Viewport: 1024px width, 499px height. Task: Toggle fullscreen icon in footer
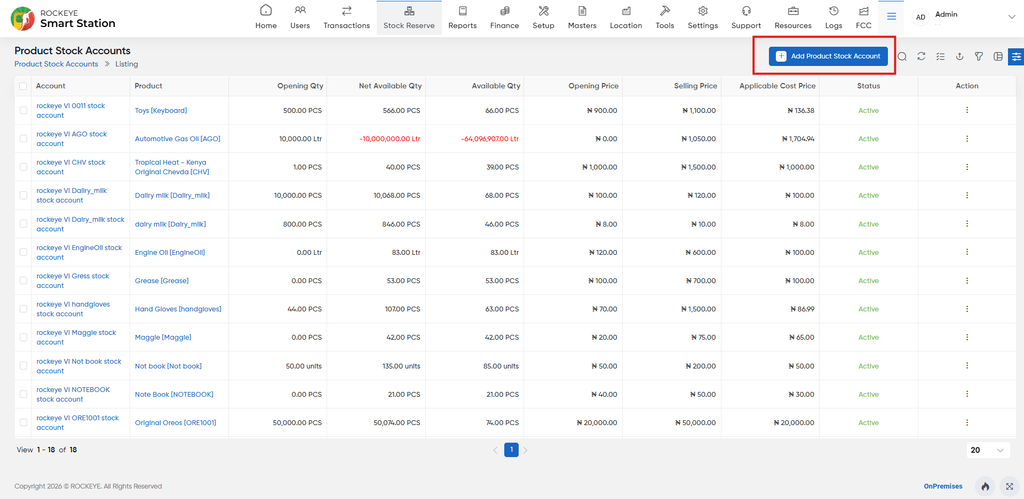click(x=1010, y=487)
